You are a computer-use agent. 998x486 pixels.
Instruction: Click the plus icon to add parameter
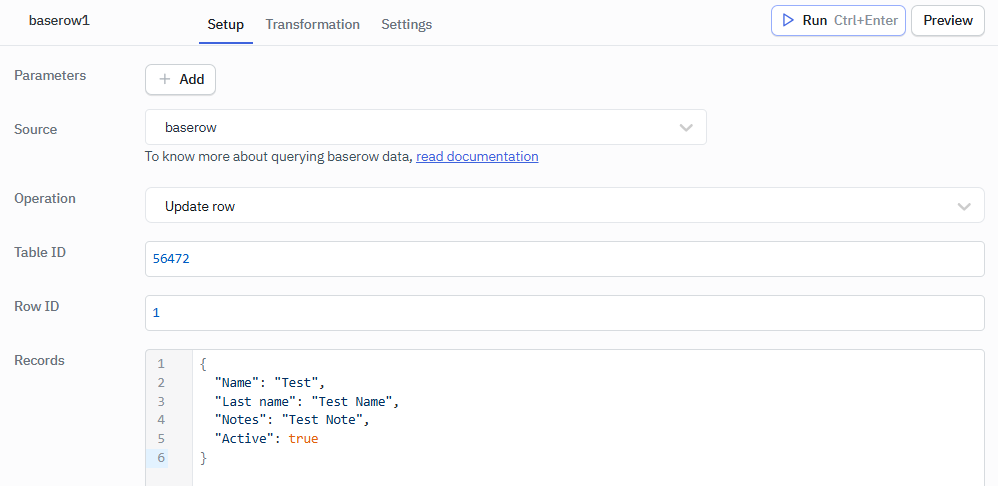(x=165, y=80)
